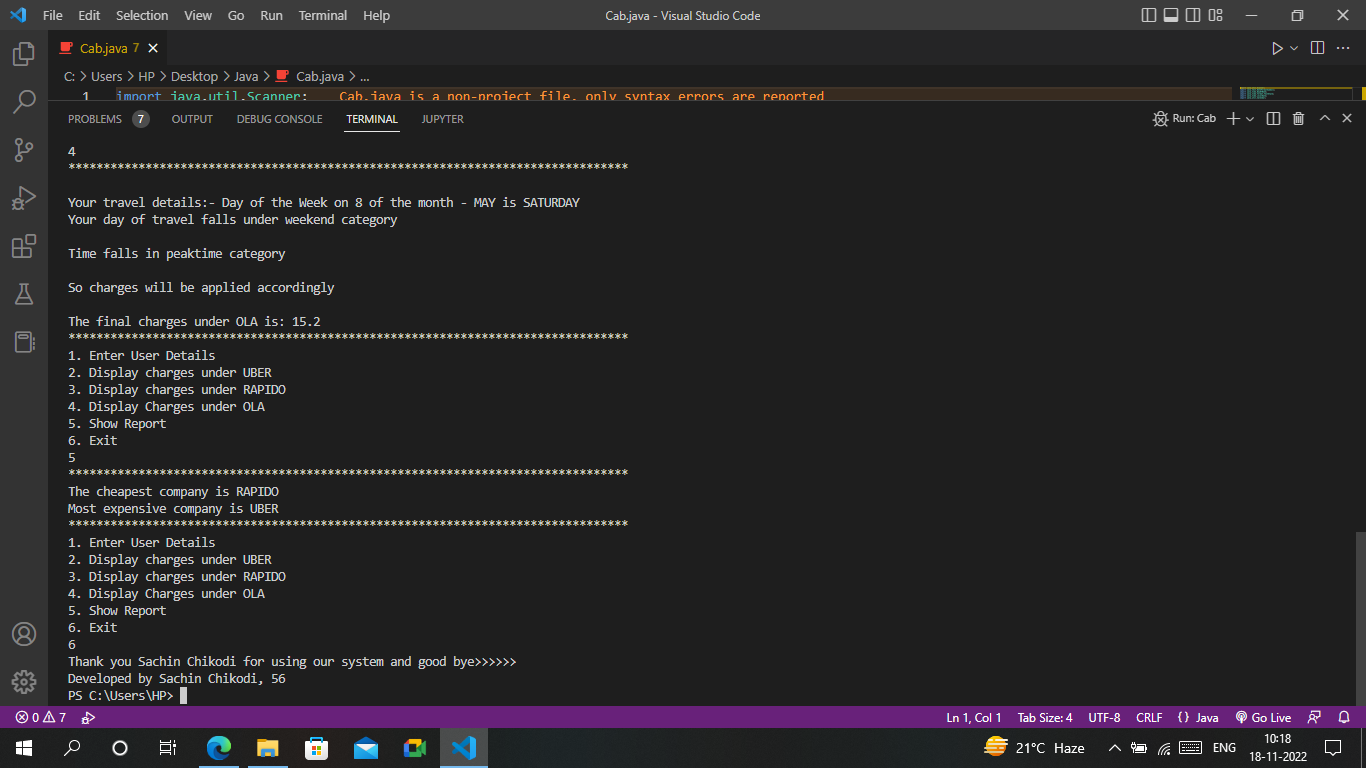Switch to the OUTPUT panel tab

point(192,119)
